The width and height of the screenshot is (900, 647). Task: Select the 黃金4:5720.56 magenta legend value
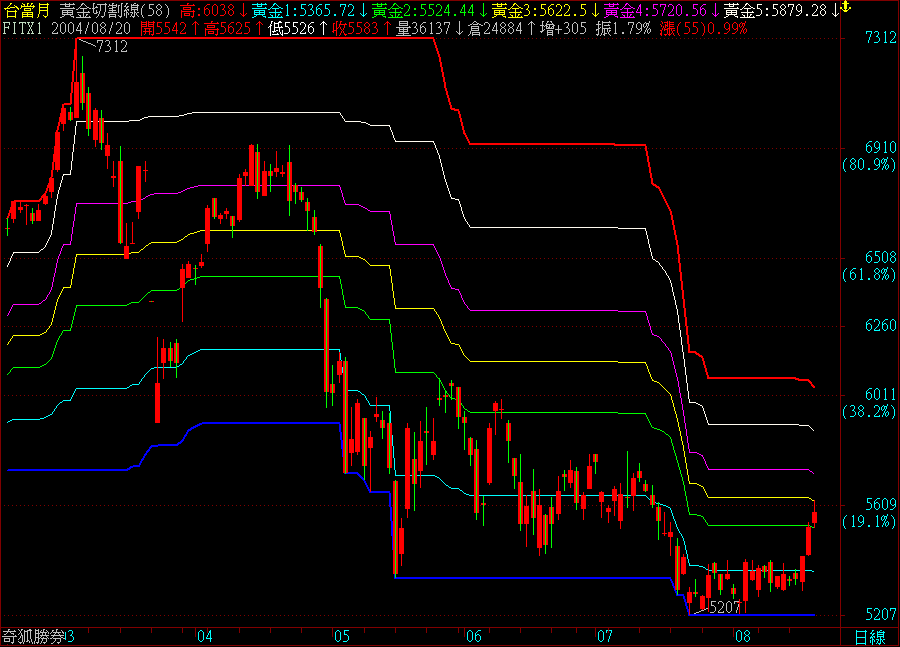point(656,10)
